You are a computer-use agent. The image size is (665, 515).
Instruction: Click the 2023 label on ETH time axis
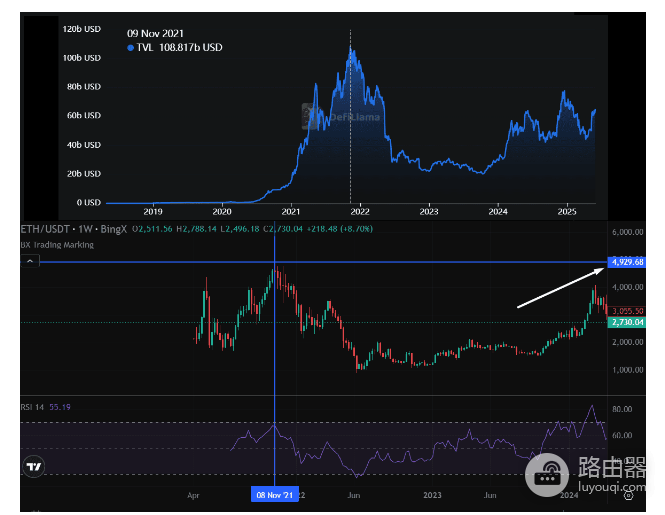point(432,495)
